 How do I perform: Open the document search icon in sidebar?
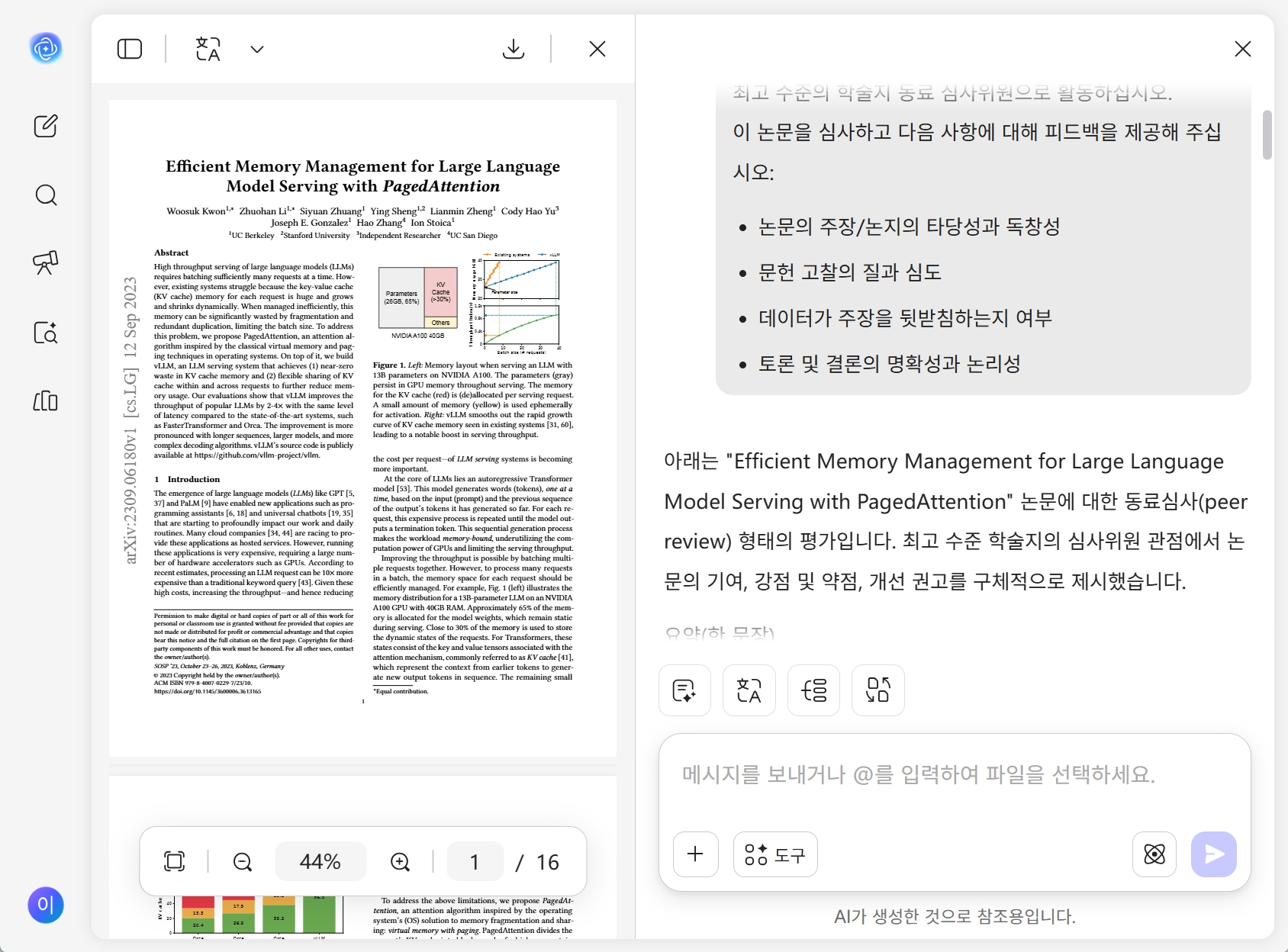pyautogui.click(x=46, y=333)
